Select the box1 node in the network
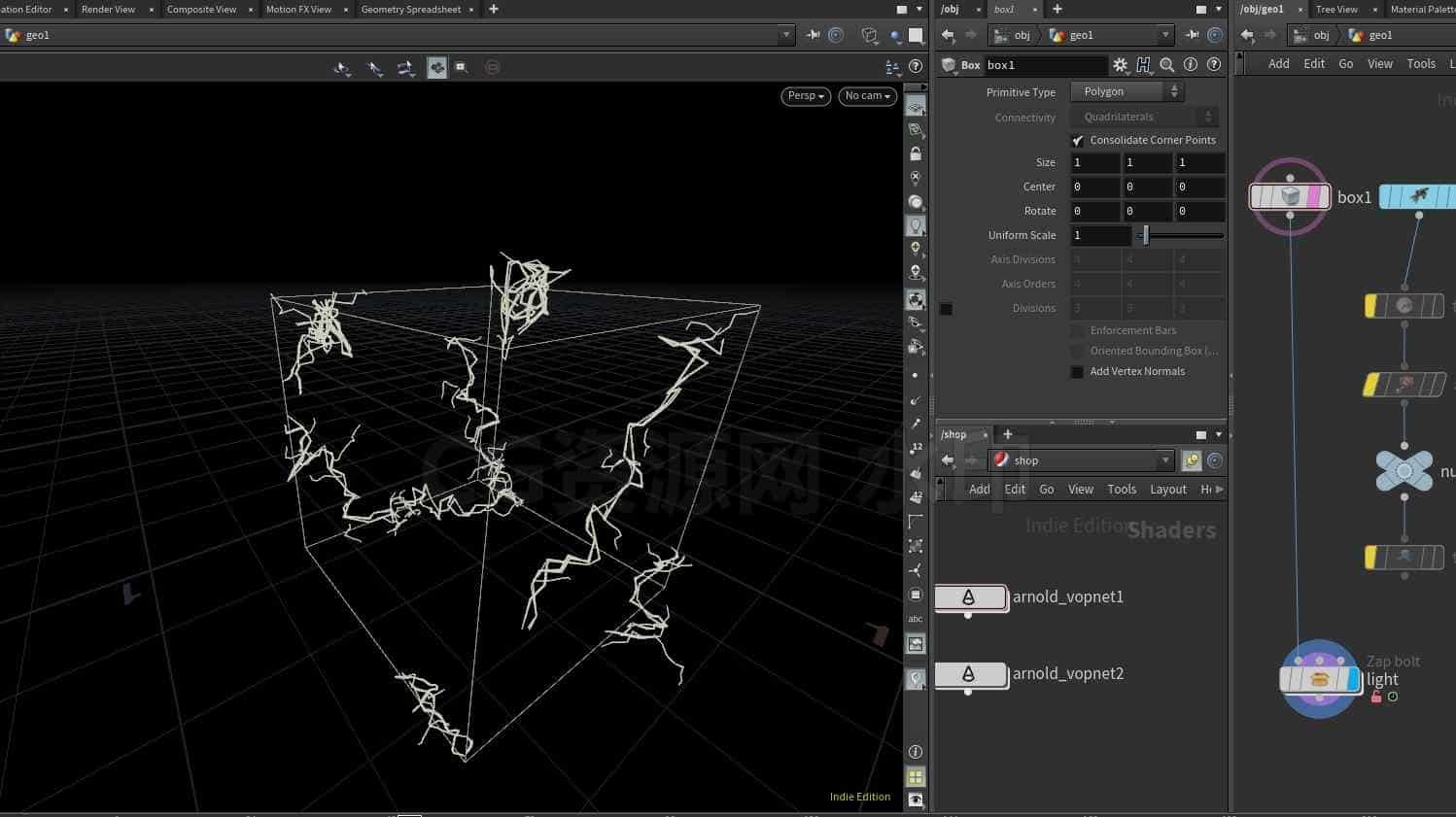Viewport: 1456px width, 817px height. tap(1290, 196)
